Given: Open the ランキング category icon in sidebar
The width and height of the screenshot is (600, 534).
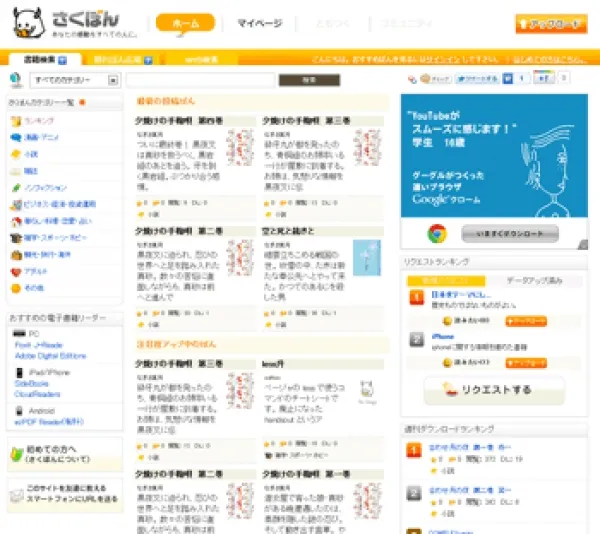Looking at the screenshot, I should (x=15, y=120).
